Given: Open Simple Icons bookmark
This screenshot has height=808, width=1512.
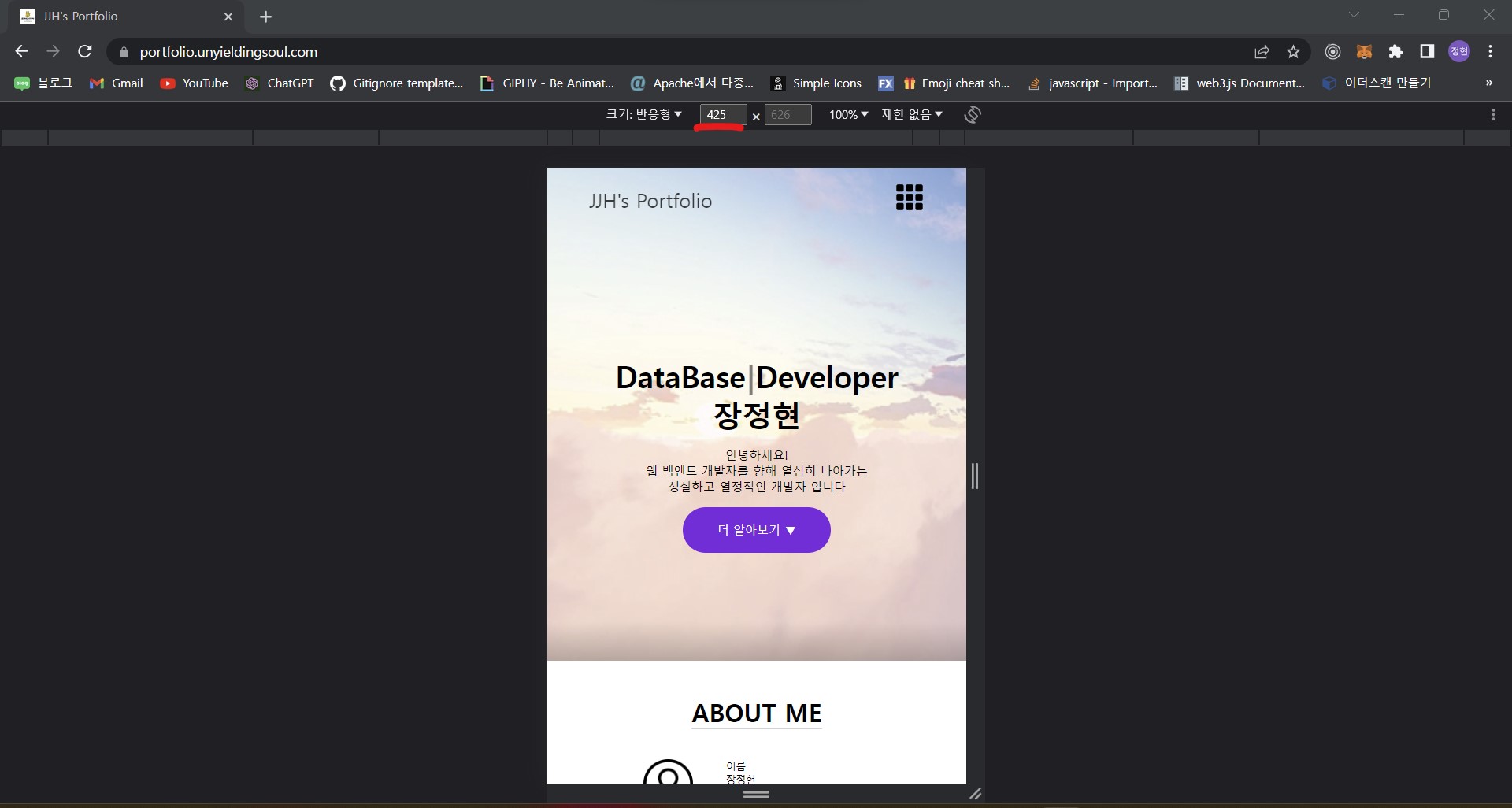Looking at the screenshot, I should pyautogui.click(x=816, y=83).
